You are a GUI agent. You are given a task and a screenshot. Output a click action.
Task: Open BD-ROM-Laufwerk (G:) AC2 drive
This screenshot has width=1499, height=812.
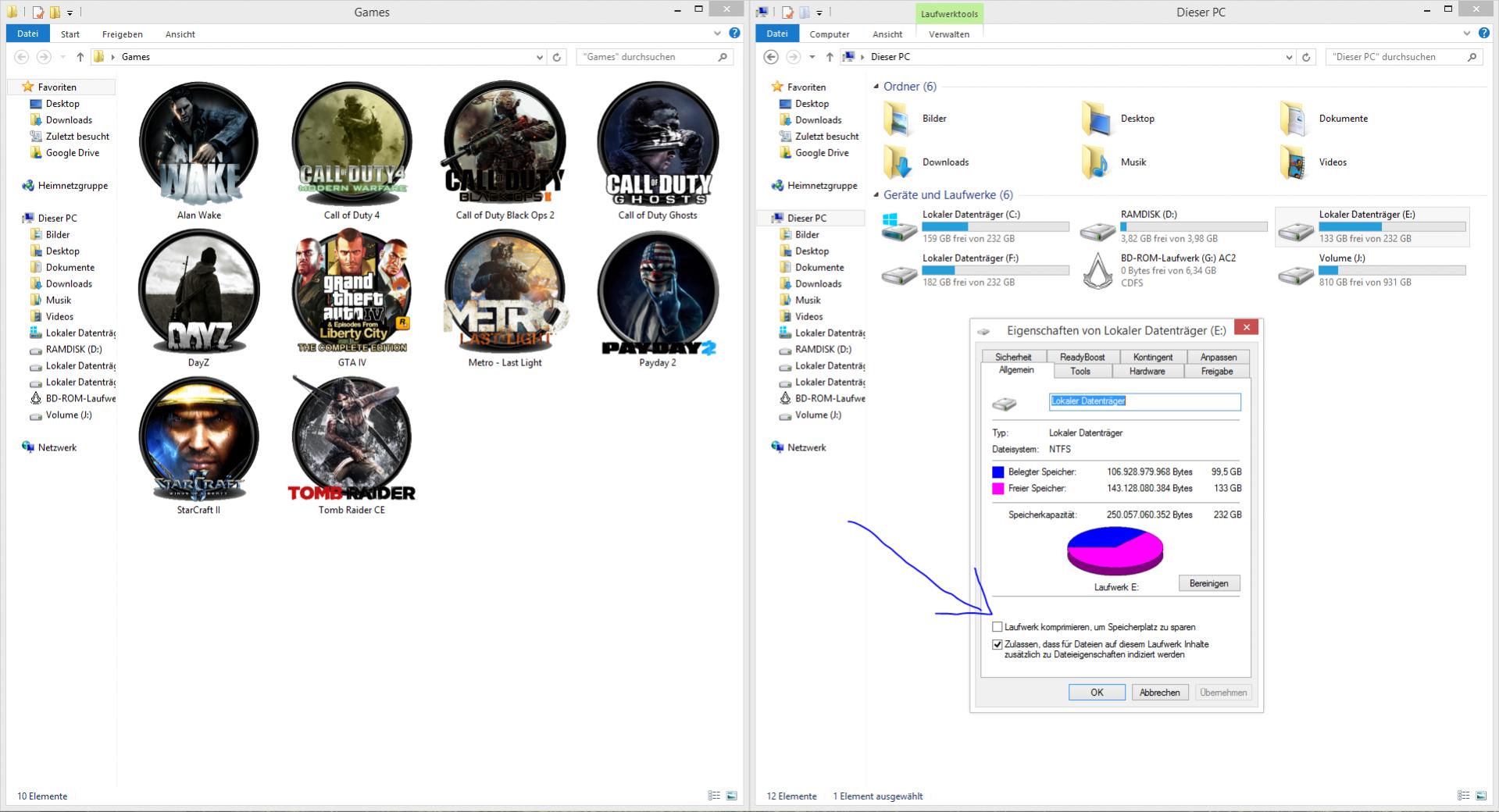point(1173,270)
